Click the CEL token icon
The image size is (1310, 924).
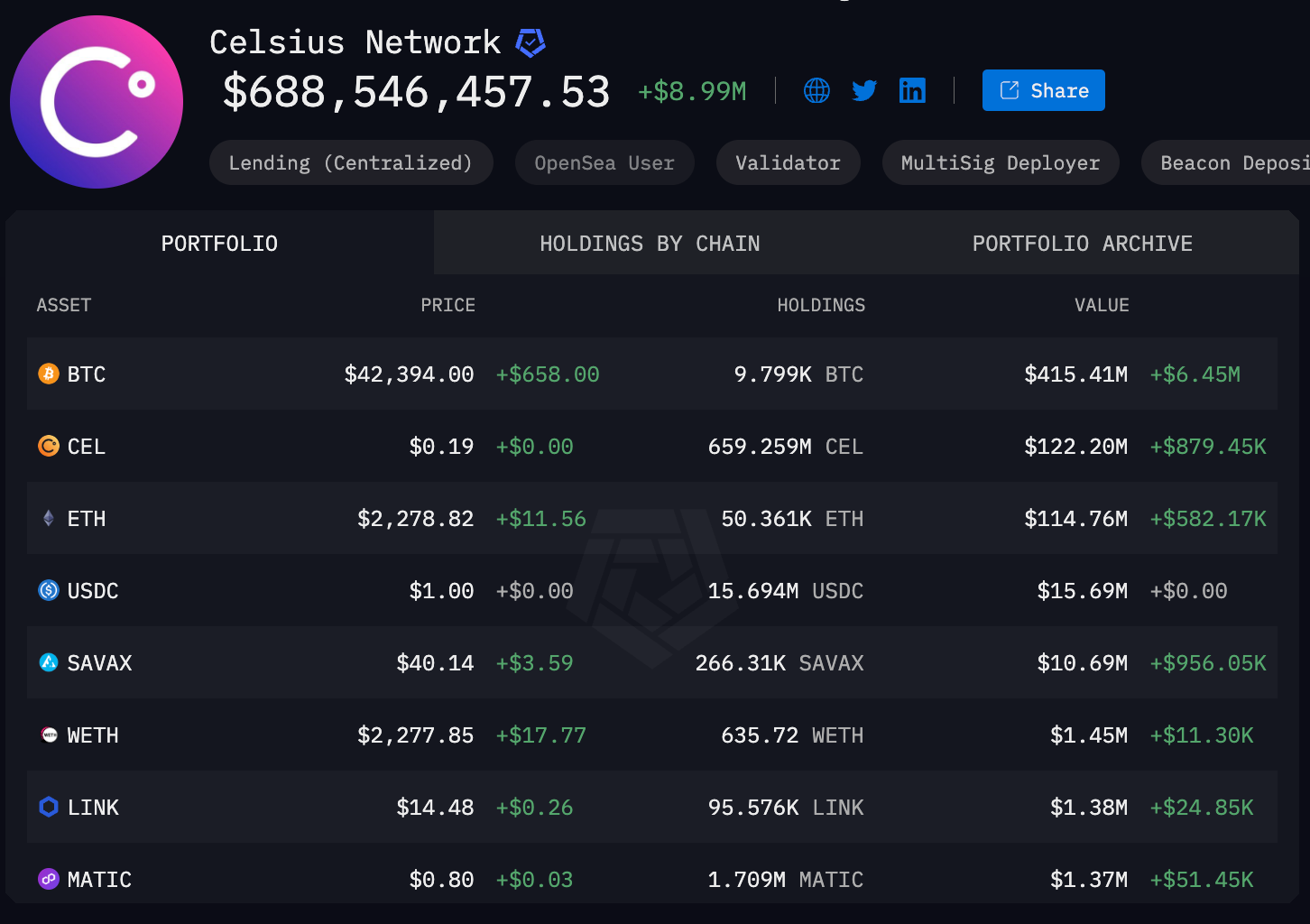[x=49, y=446]
